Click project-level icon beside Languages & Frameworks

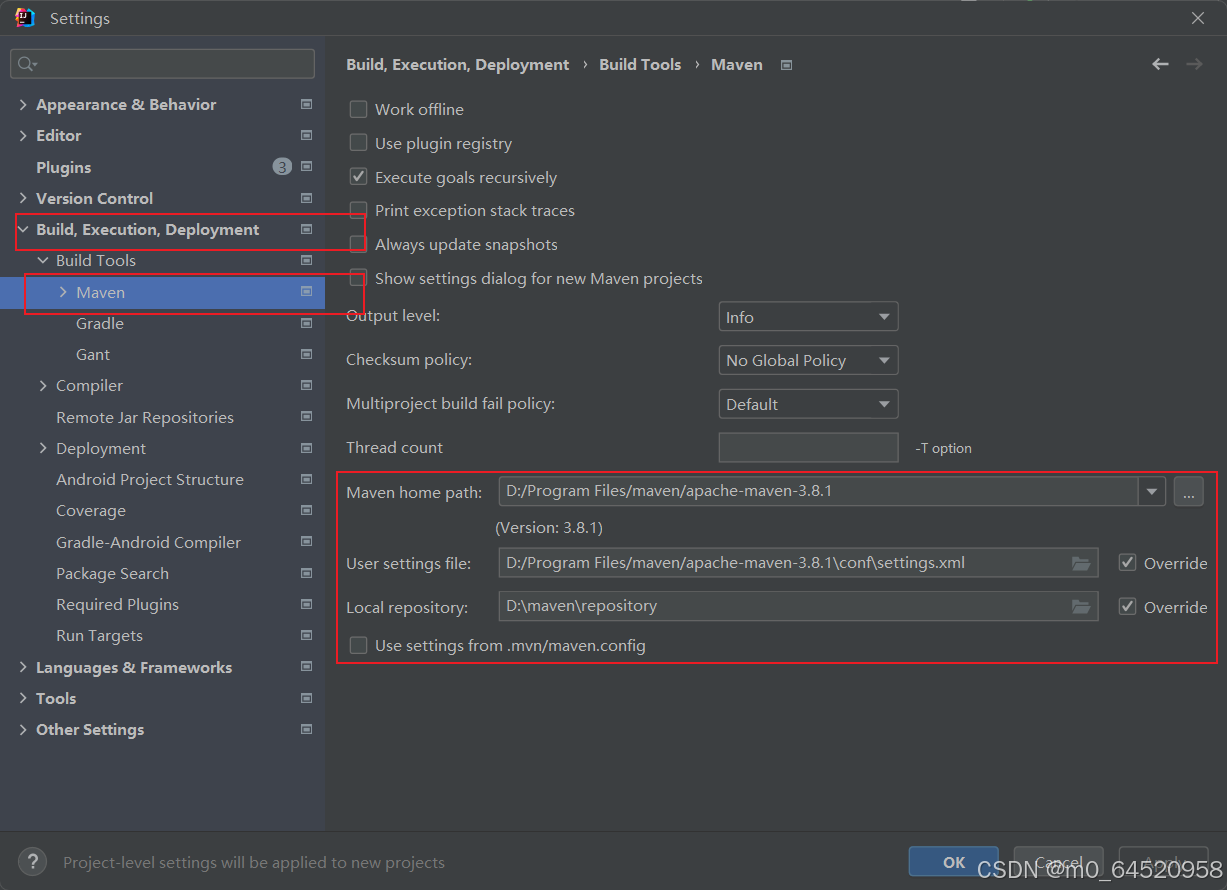tap(306, 667)
